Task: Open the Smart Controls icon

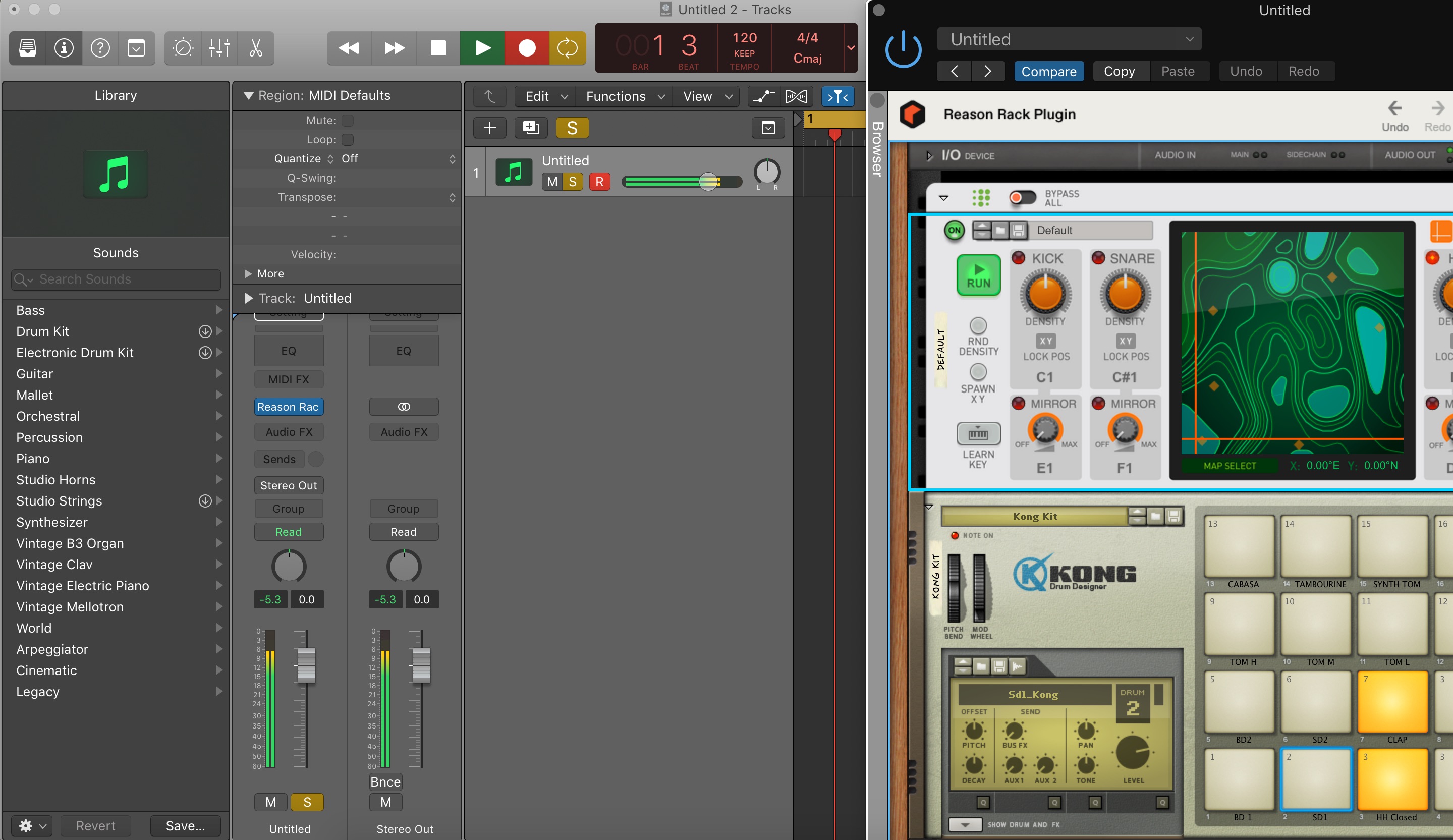Action: pyautogui.click(x=183, y=48)
